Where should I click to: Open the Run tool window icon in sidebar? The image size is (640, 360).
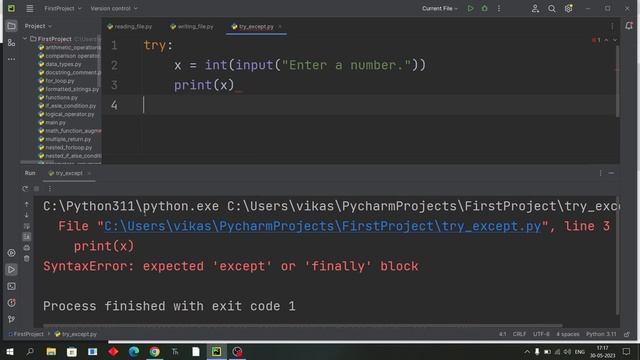(x=11, y=269)
